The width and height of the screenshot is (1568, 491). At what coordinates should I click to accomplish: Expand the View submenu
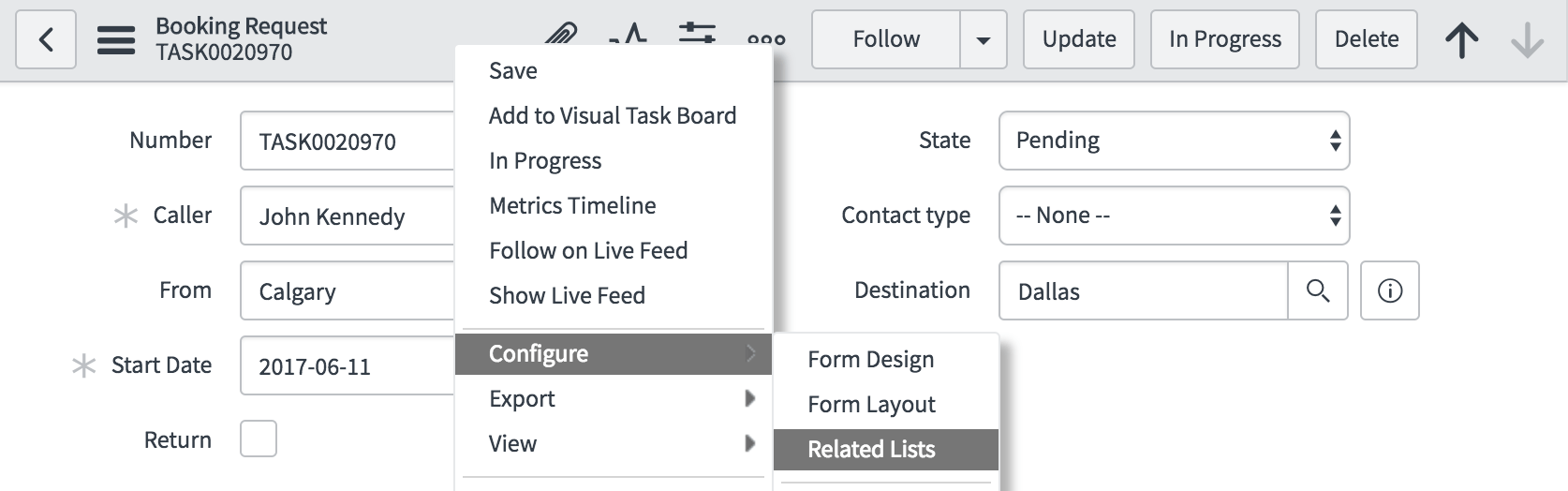pyautogui.click(x=614, y=443)
